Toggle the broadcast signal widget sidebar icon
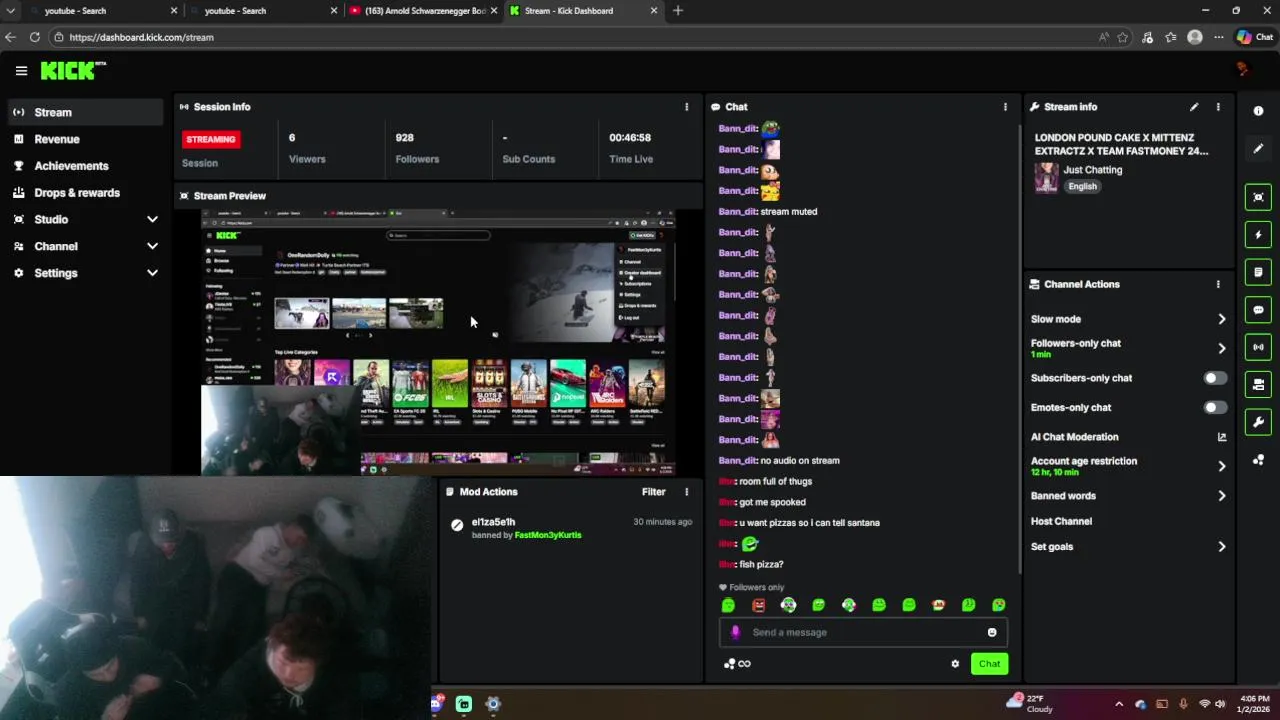Image resolution: width=1280 pixels, height=720 pixels. pyautogui.click(x=1258, y=347)
